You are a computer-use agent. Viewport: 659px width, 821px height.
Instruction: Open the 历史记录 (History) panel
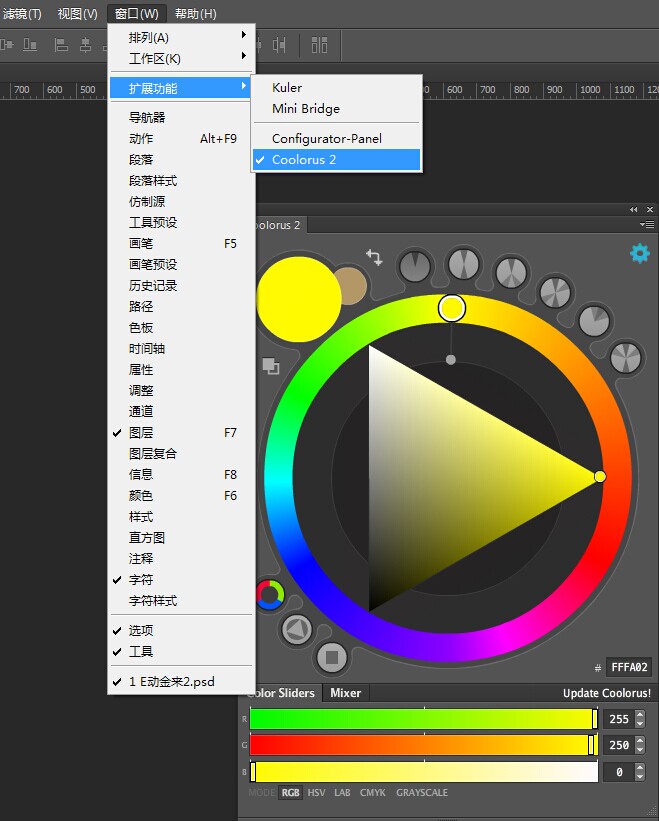[x=182, y=285]
